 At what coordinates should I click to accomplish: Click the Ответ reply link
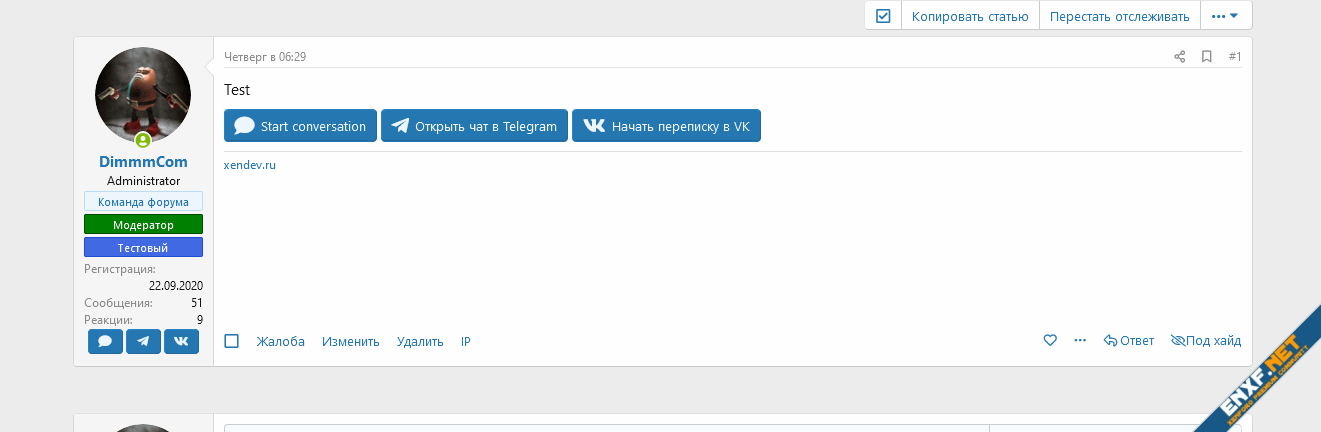point(1129,341)
